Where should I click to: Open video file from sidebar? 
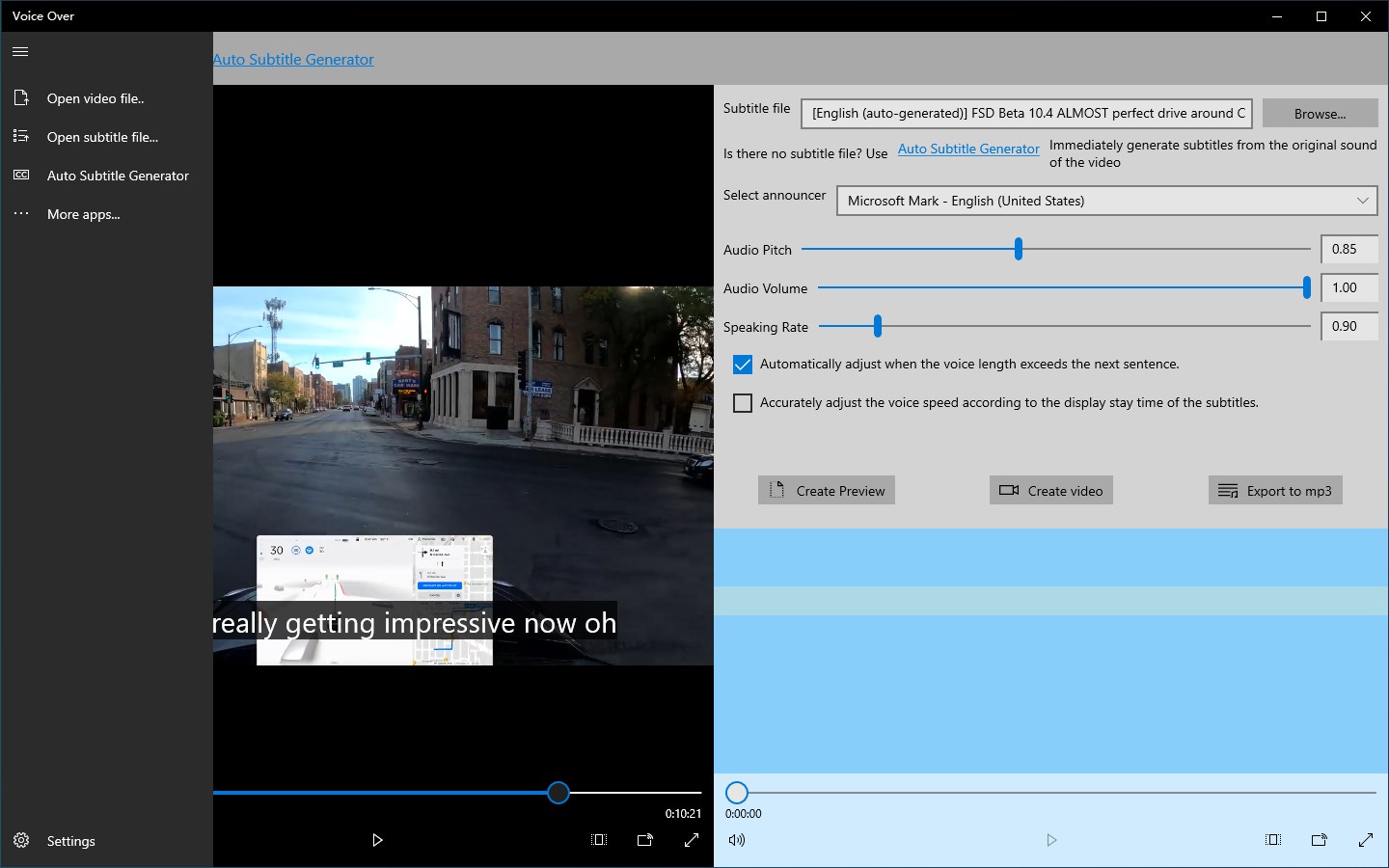point(95,98)
